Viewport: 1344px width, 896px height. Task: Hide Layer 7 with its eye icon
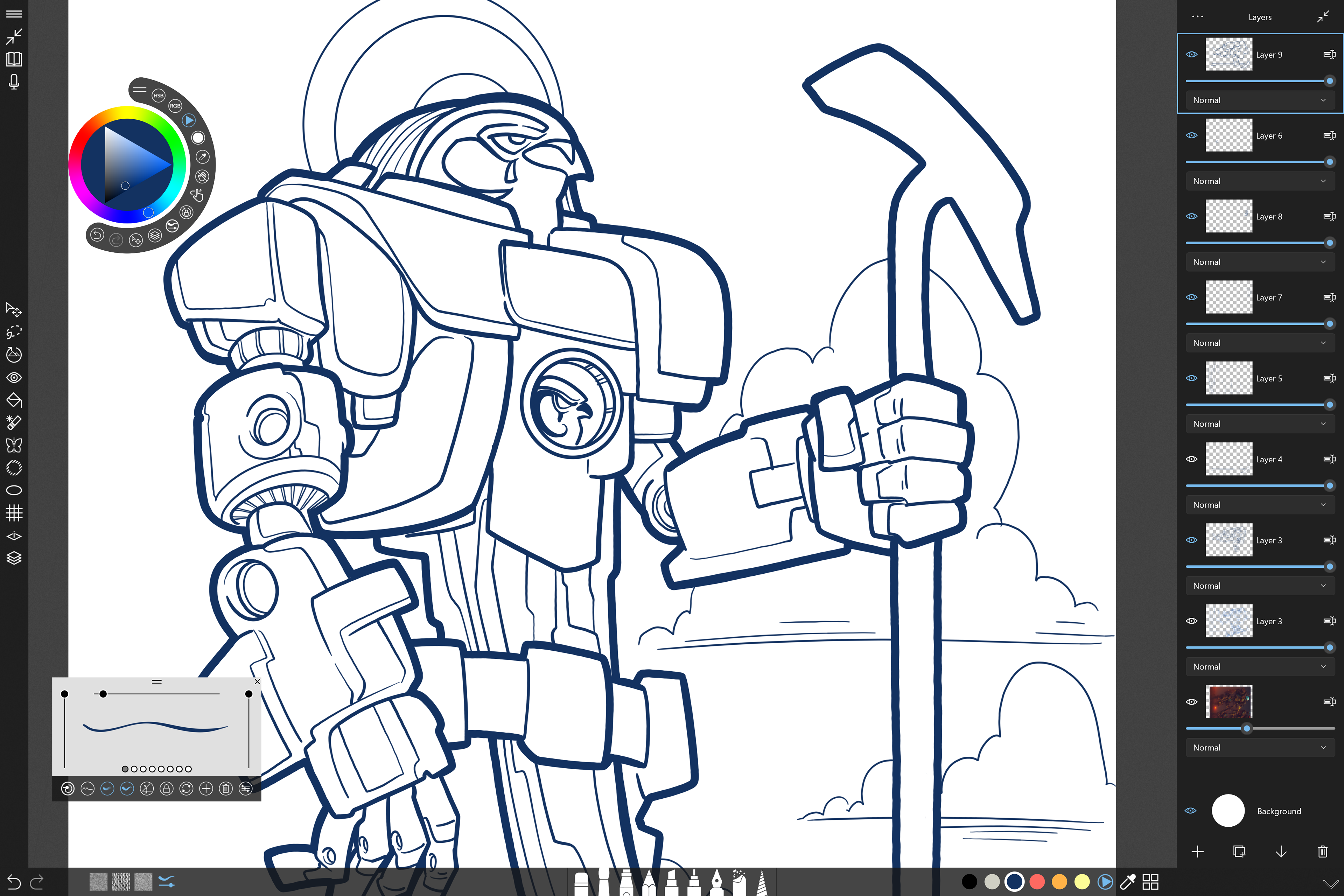tap(1191, 297)
